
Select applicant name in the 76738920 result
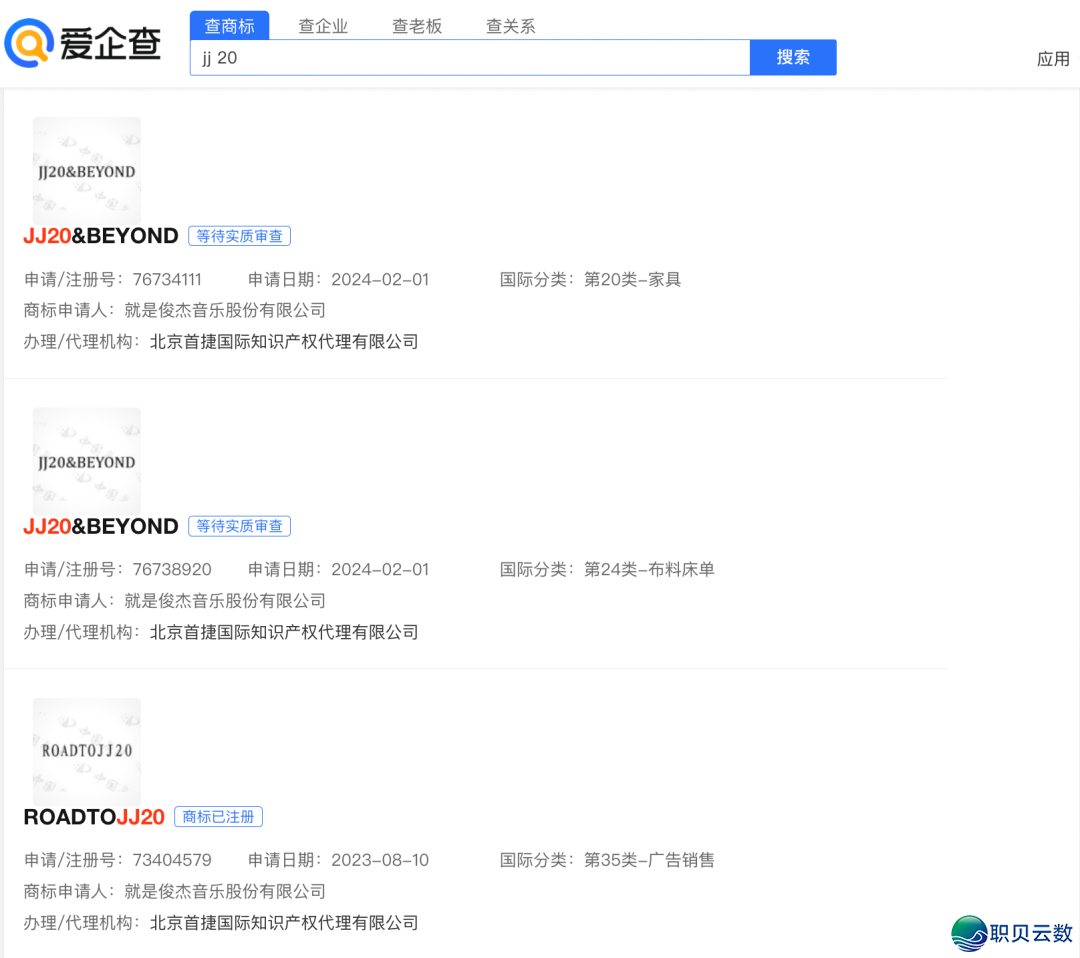coord(225,601)
